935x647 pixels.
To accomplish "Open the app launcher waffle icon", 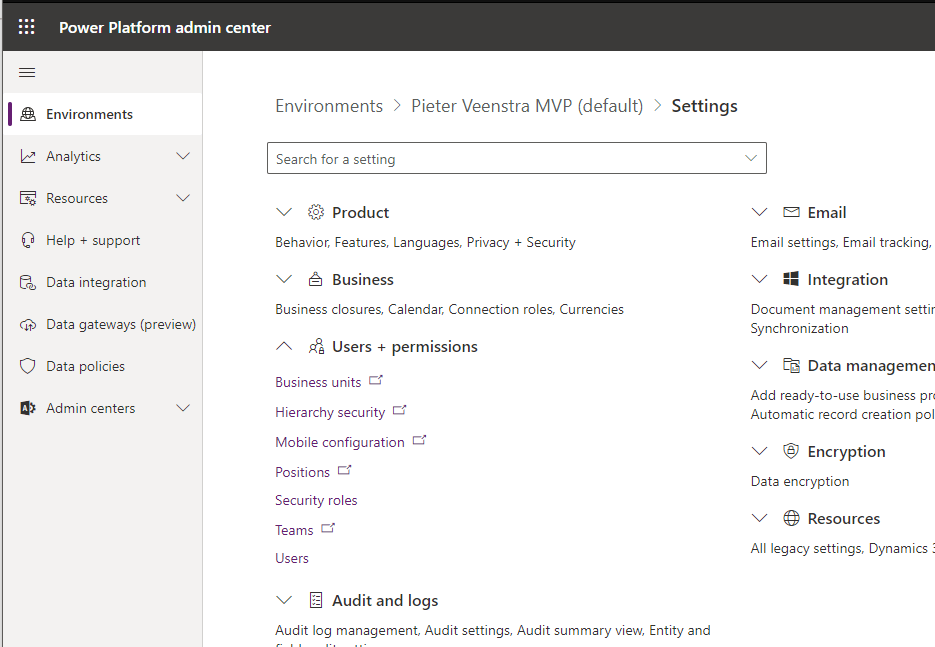I will click(x=26, y=27).
